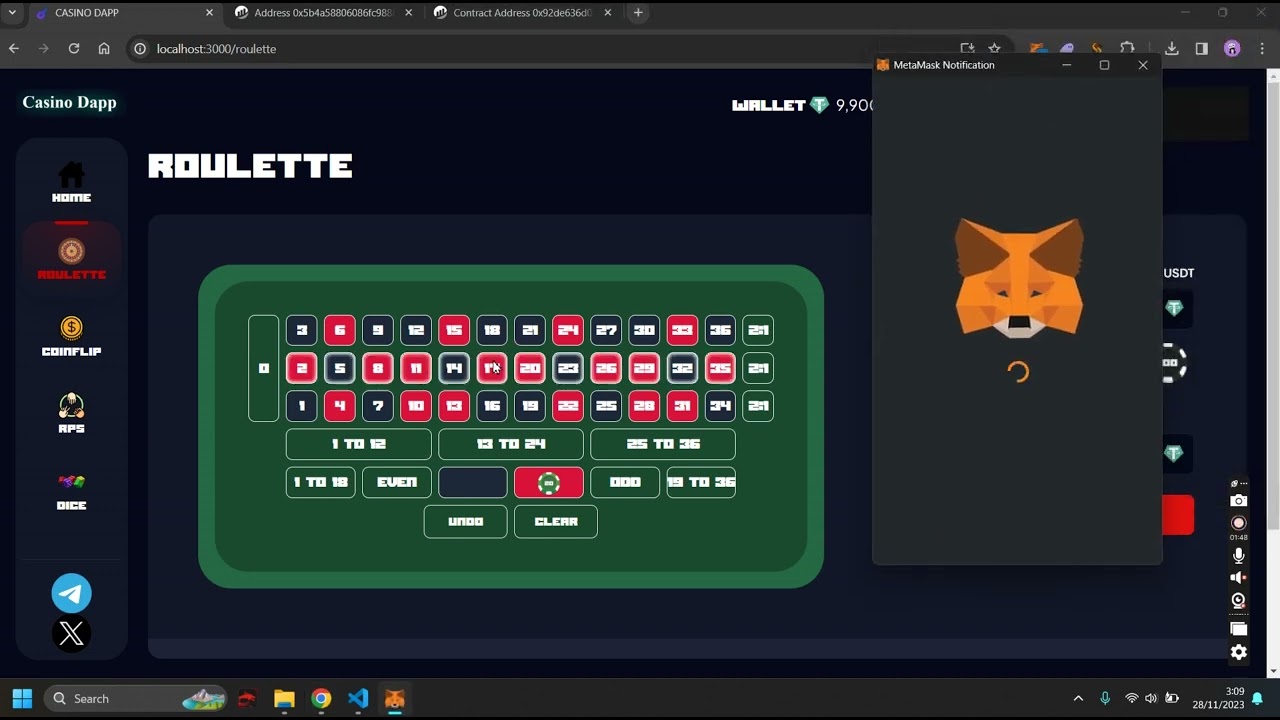The height and width of the screenshot is (720, 1280).
Task: Bet on 1 TO 12 dozen
Action: [x=359, y=444]
